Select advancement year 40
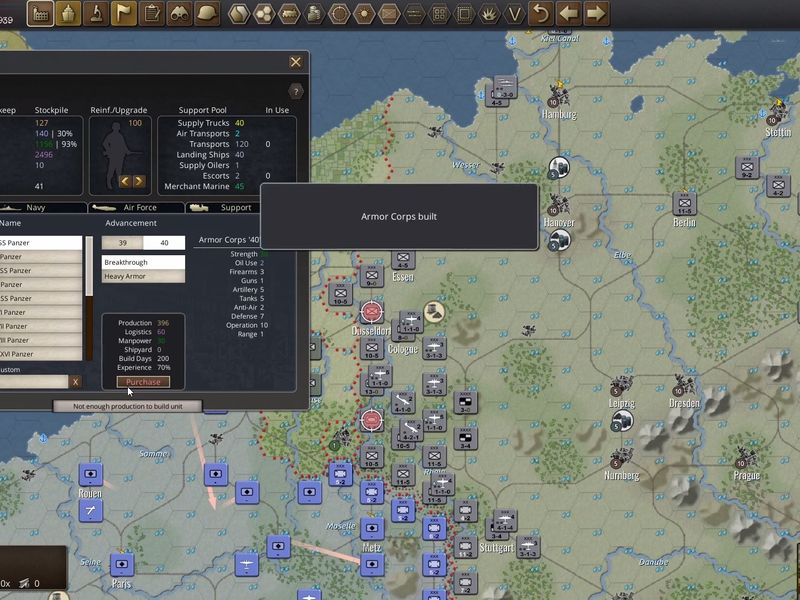 pyautogui.click(x=164, y=243)
